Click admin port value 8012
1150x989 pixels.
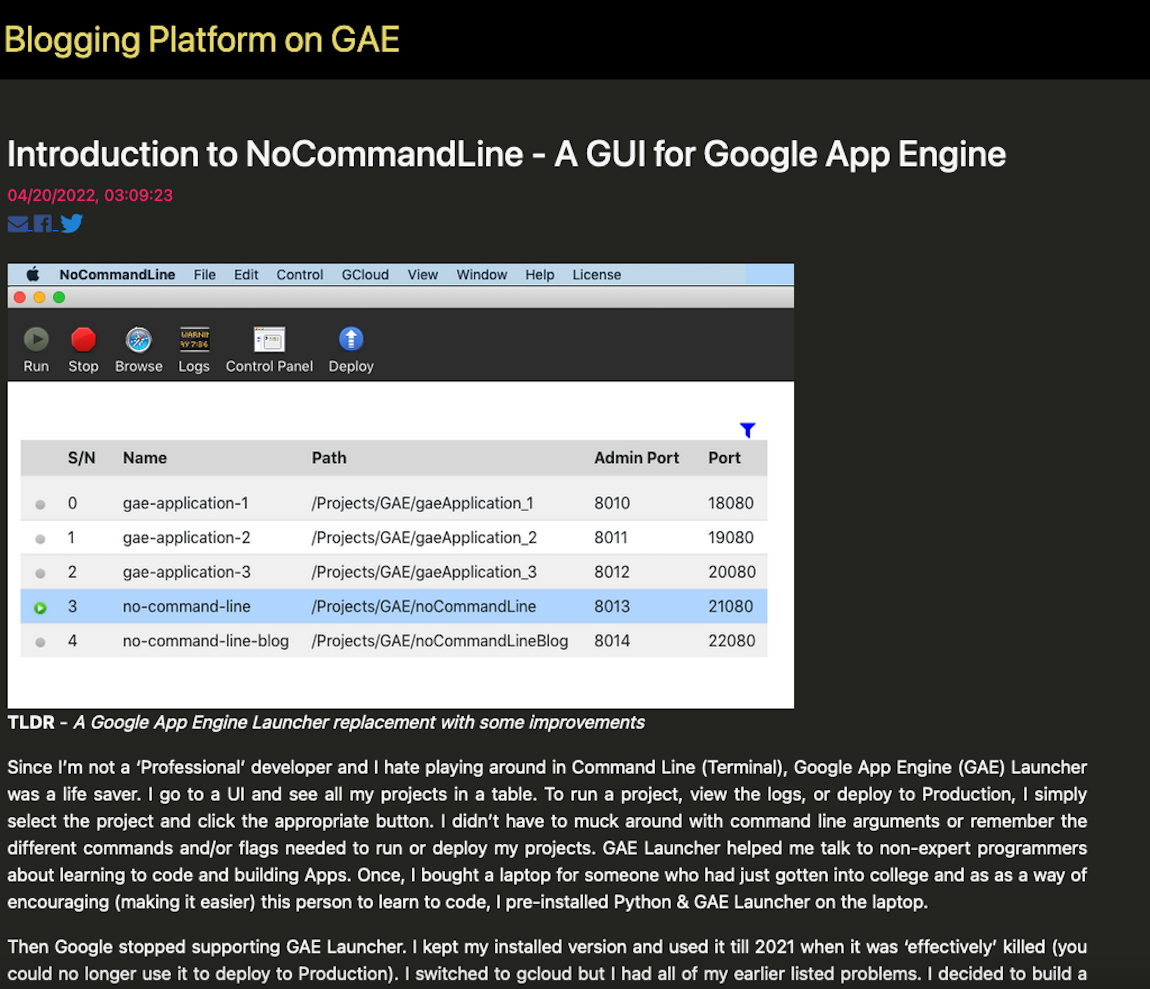tap(612, 572)
